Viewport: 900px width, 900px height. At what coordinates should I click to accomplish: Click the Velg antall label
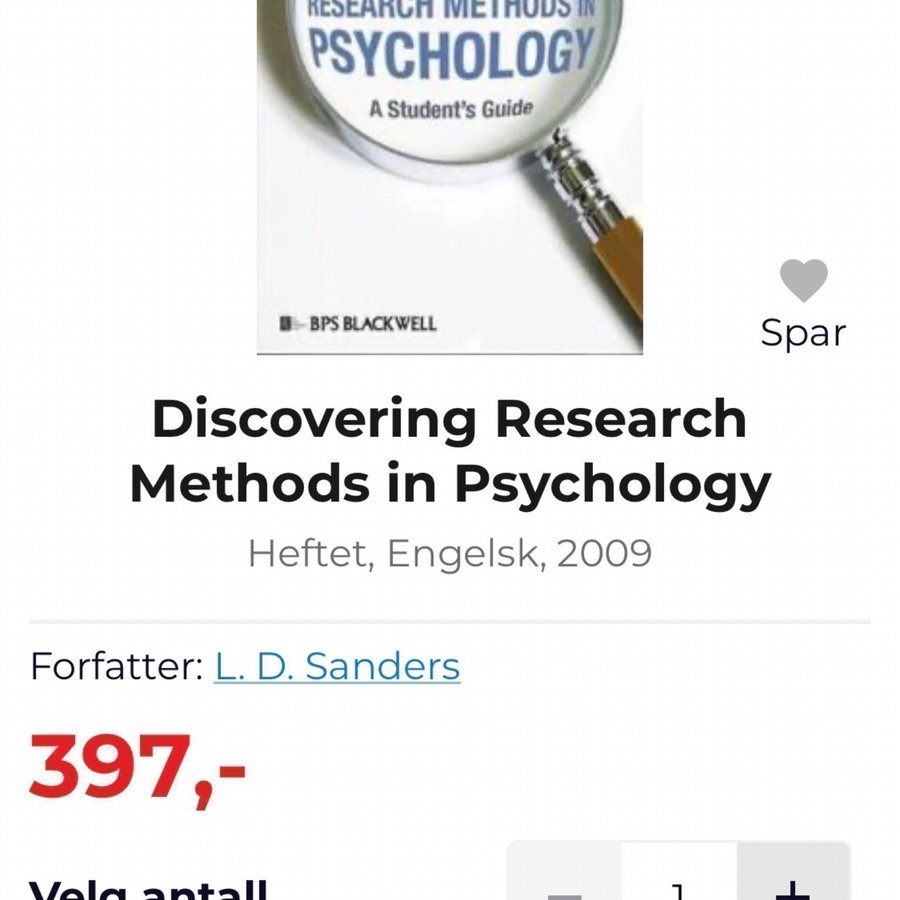click(x=148, y=890)
